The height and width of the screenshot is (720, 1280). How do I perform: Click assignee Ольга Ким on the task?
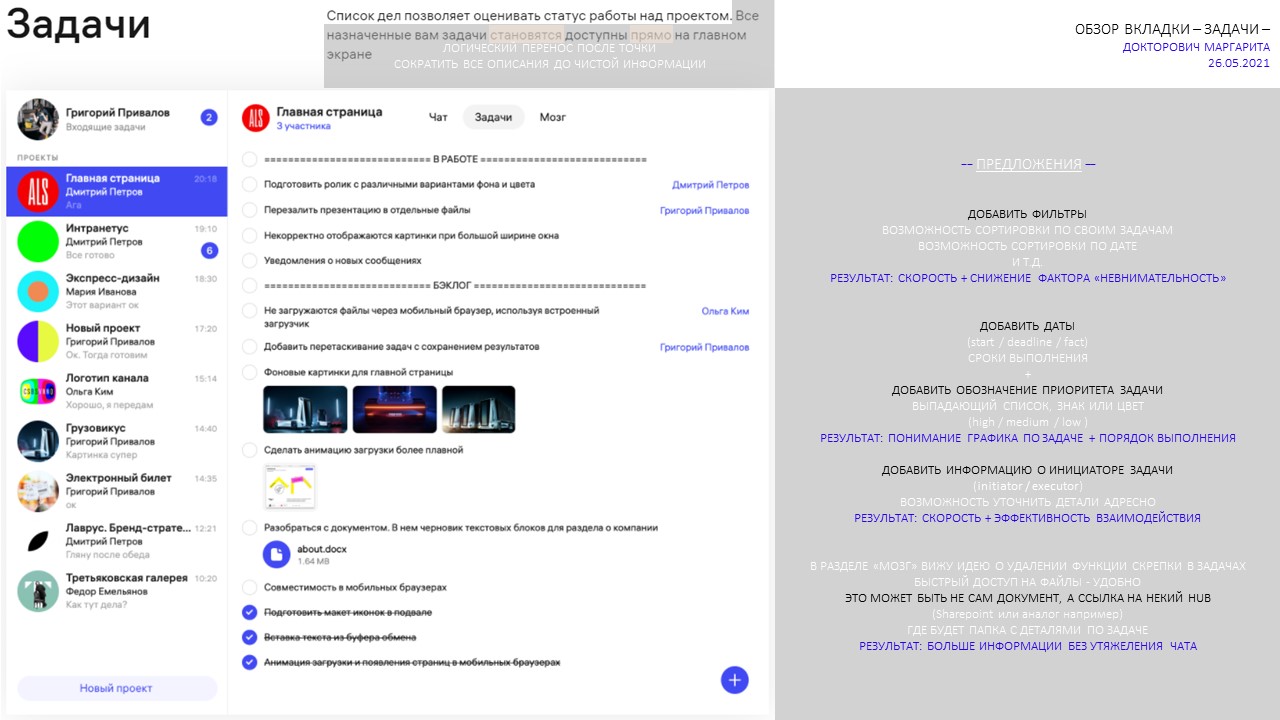[724, 311]
